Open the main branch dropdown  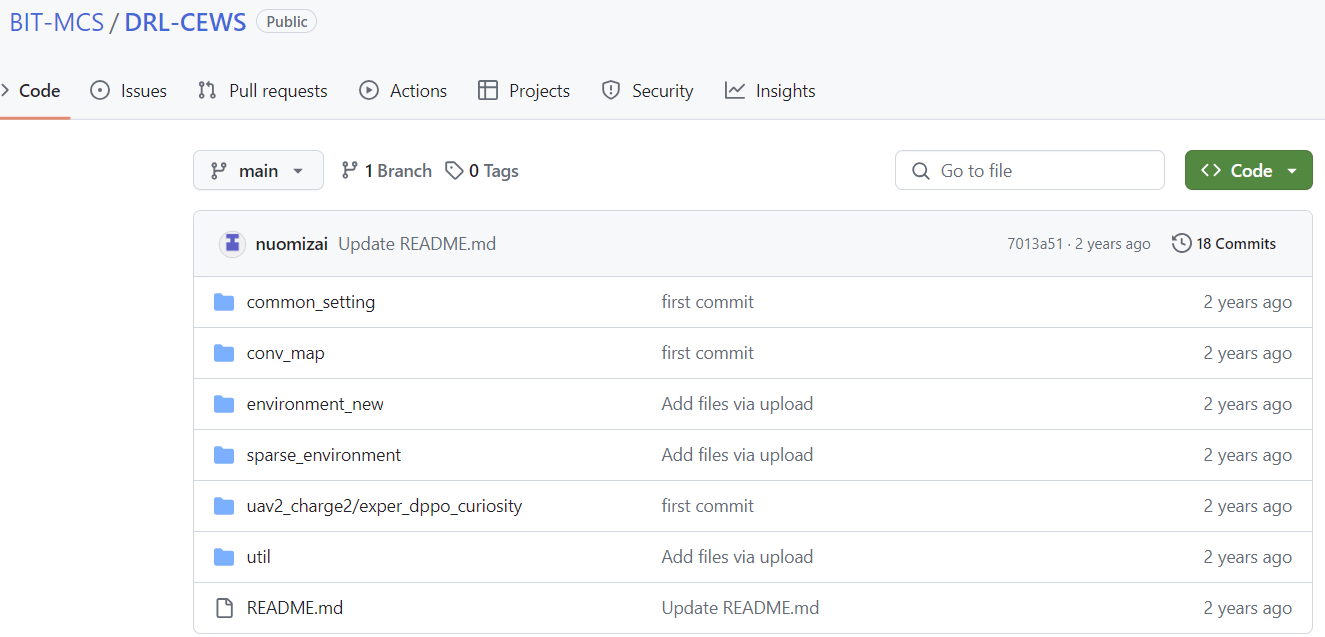[x=258, y=171]
